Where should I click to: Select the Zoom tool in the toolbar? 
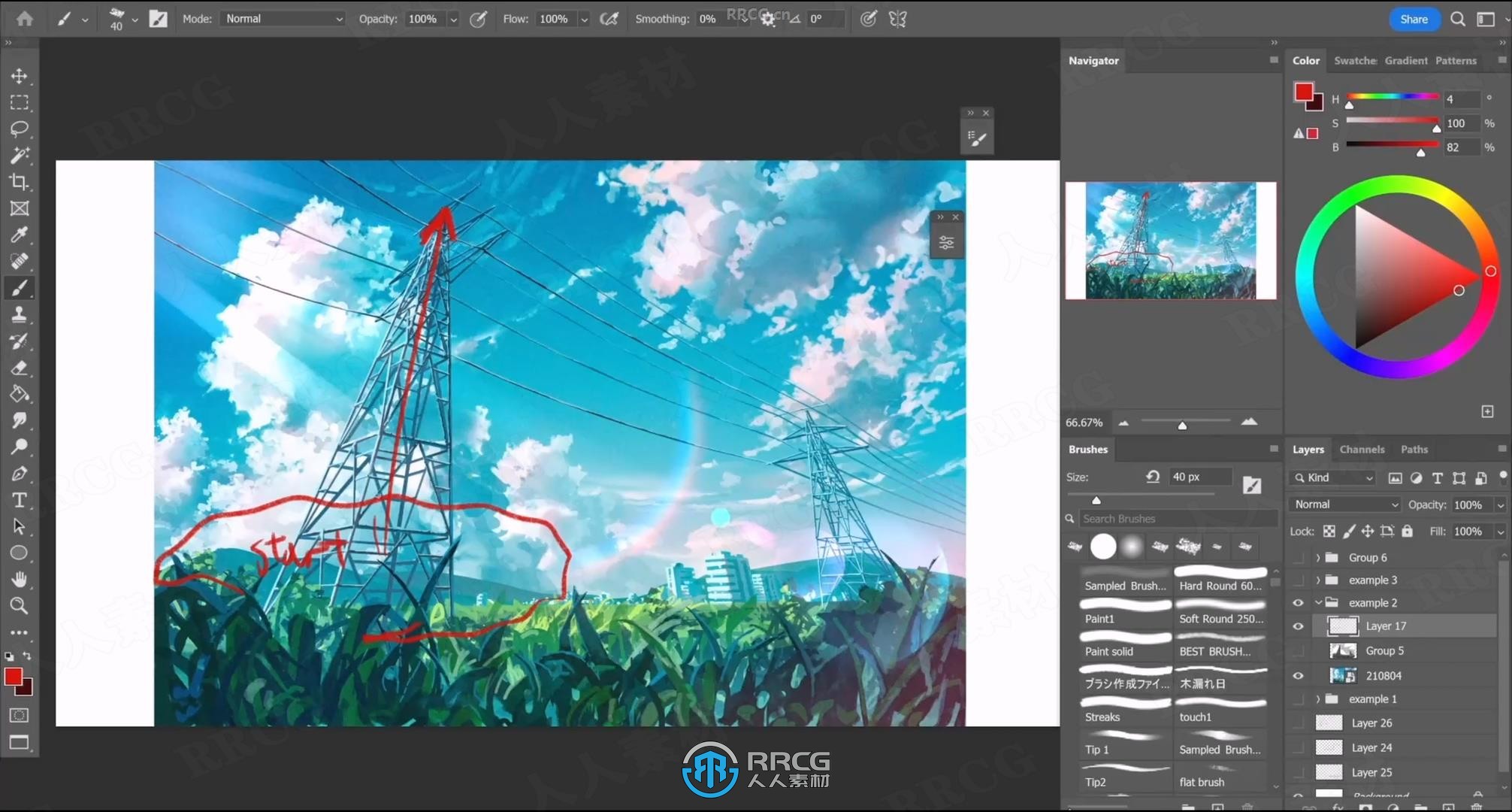(x=20, y=606)
